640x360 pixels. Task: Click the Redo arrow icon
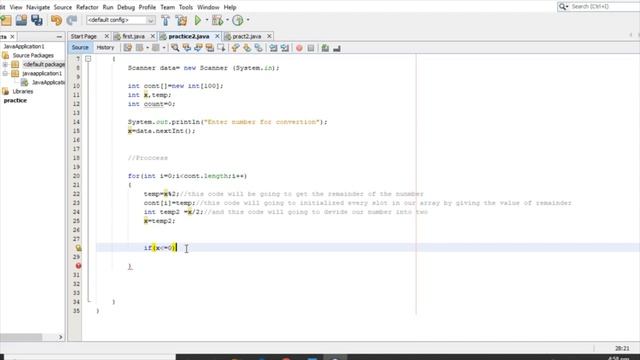coord(72,20)
